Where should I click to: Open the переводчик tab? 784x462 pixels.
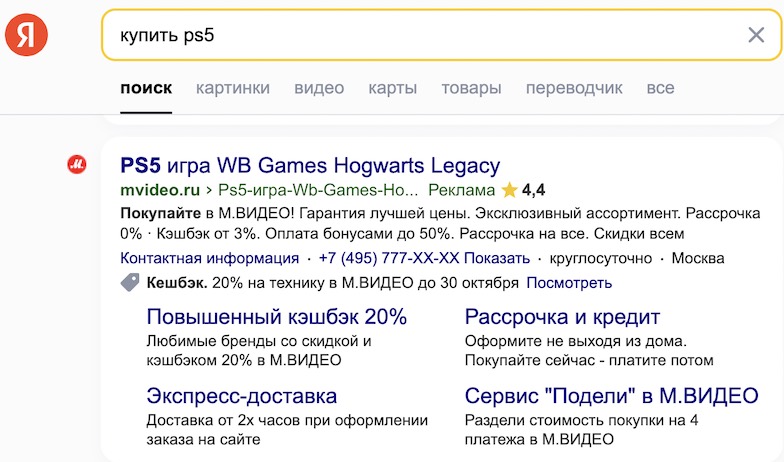coord(574,88)
